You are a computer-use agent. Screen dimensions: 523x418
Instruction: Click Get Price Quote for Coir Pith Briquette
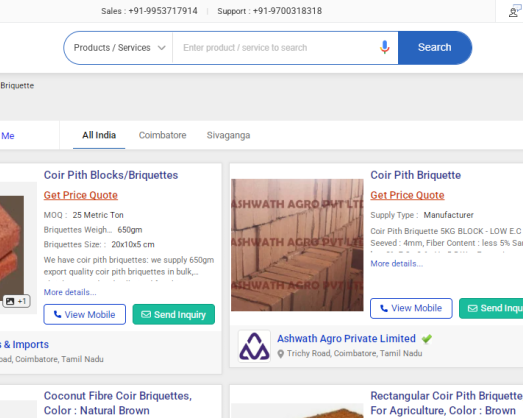coord(407,195)
